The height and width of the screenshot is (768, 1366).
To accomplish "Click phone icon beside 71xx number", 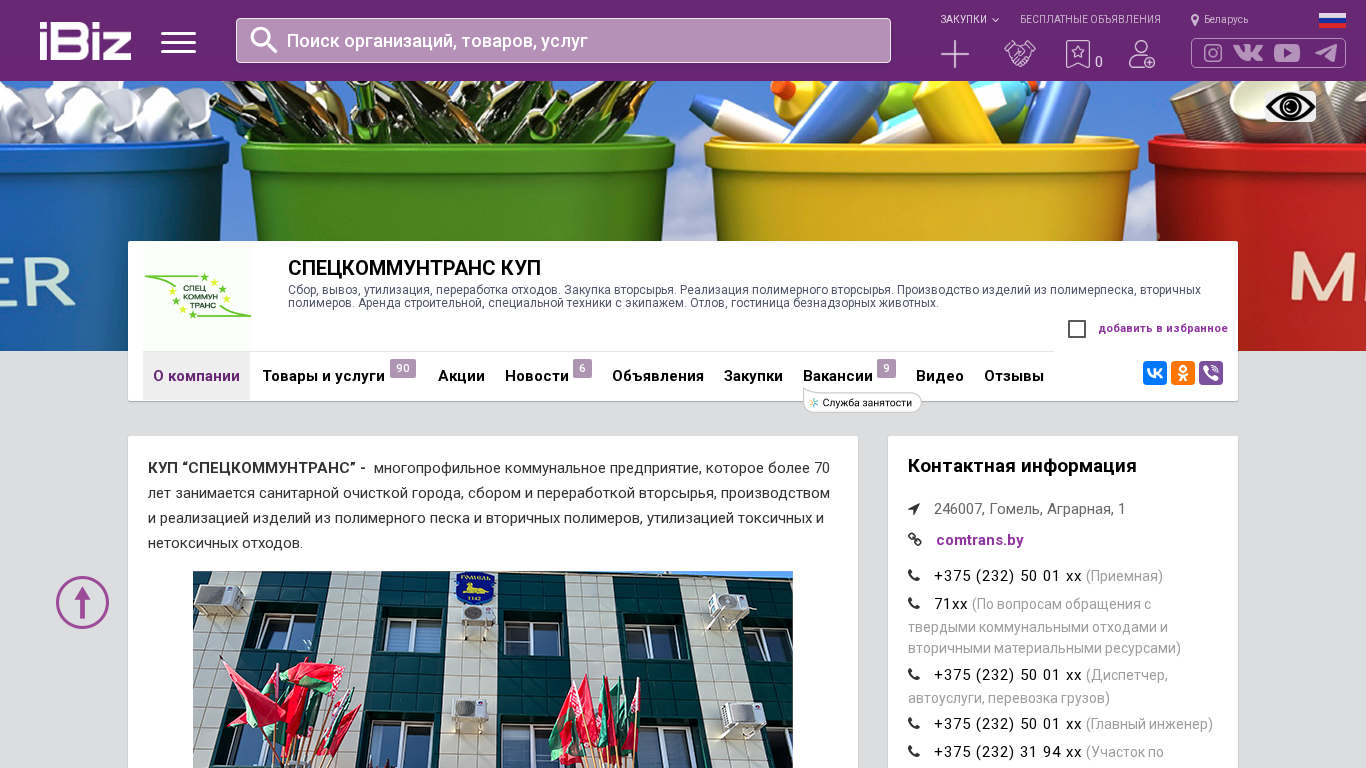I will click(914, 604).
